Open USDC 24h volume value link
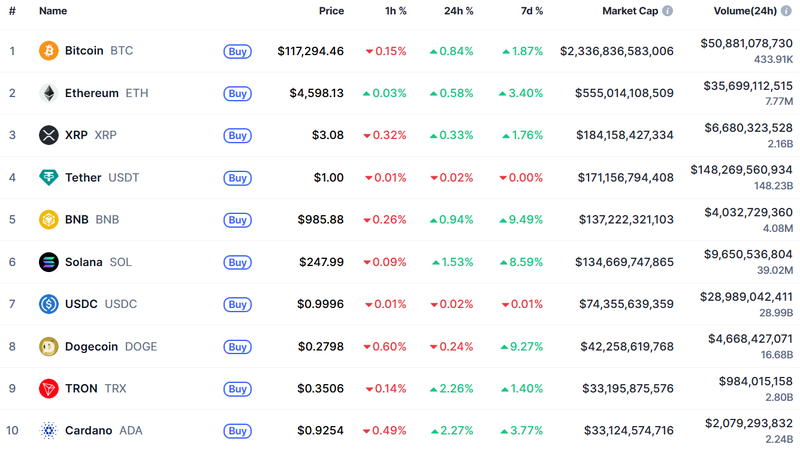 pyautogui.click(x=748, y=297)
